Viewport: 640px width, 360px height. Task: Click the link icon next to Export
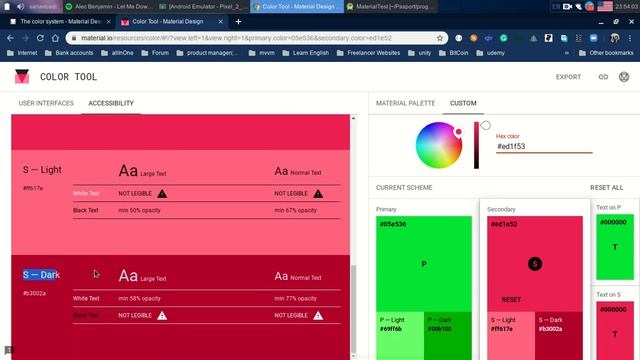[603, 77]
